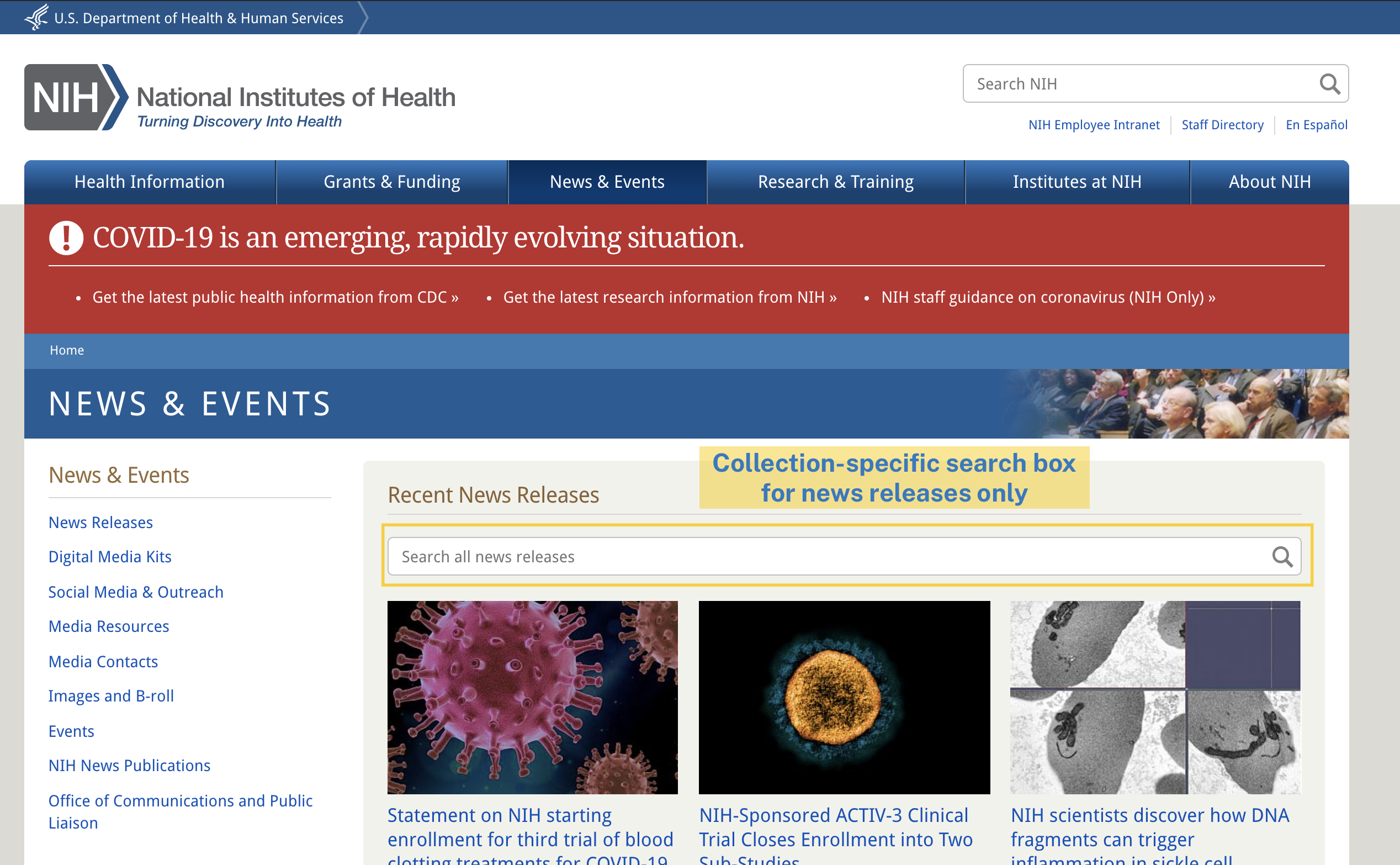Click the NIH logo
The image size is (1400, 865).
[x=76, y=97]
